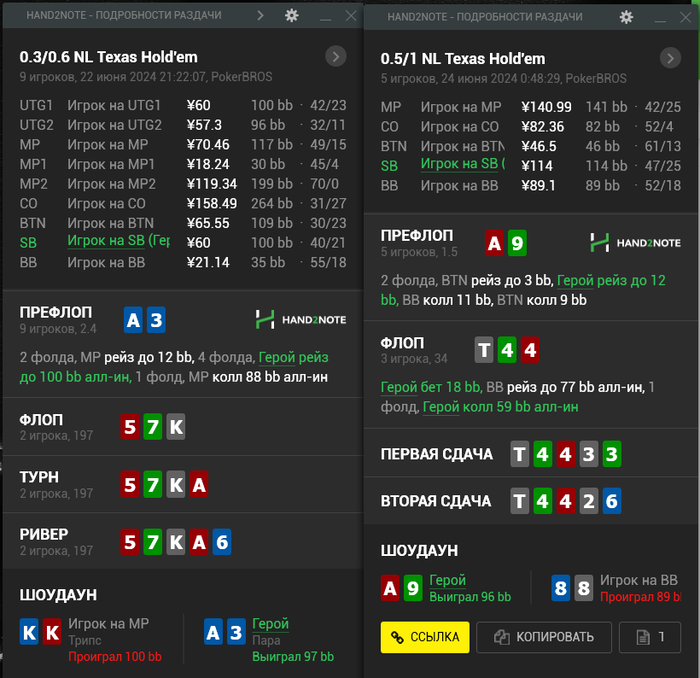Click 'Герой рейз до 12' in right preflop
Screen dimensions: 700x678
point(611,281)
